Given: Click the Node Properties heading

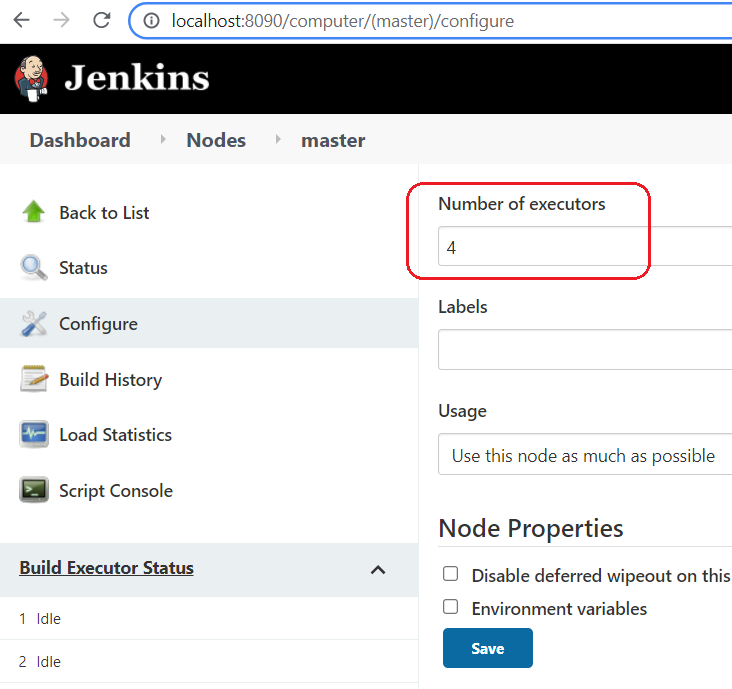Looking at the screenshot, I should [531, 528].
